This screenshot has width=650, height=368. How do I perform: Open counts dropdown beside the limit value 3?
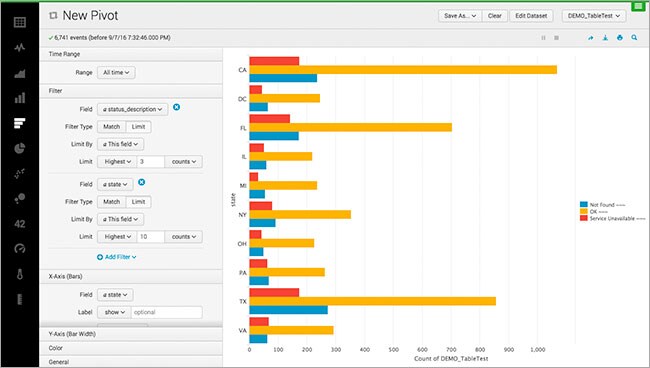pos(184,162)
